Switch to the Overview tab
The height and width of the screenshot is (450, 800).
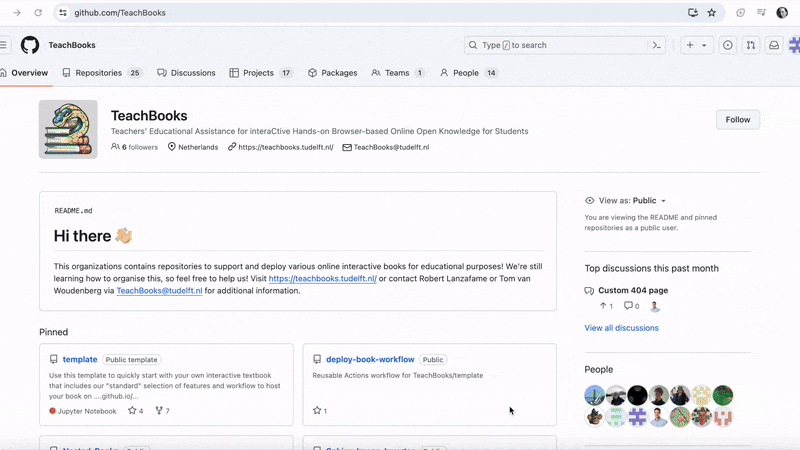[24, 73]
